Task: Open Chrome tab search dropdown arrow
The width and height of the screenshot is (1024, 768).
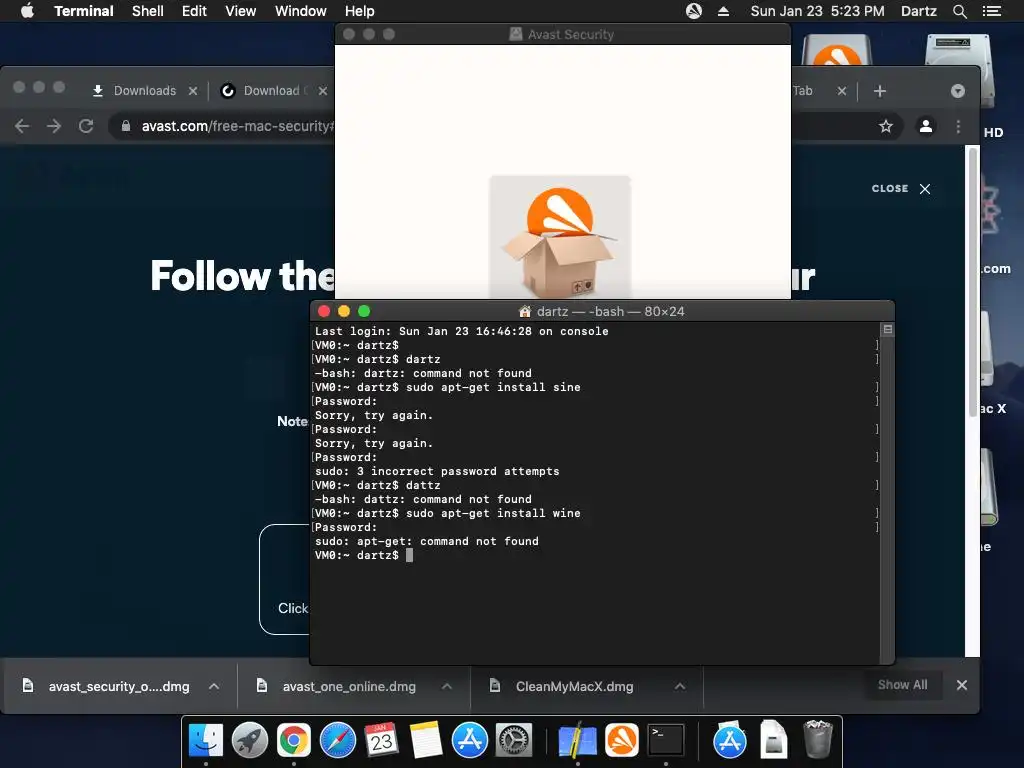Action: [957, 91]
